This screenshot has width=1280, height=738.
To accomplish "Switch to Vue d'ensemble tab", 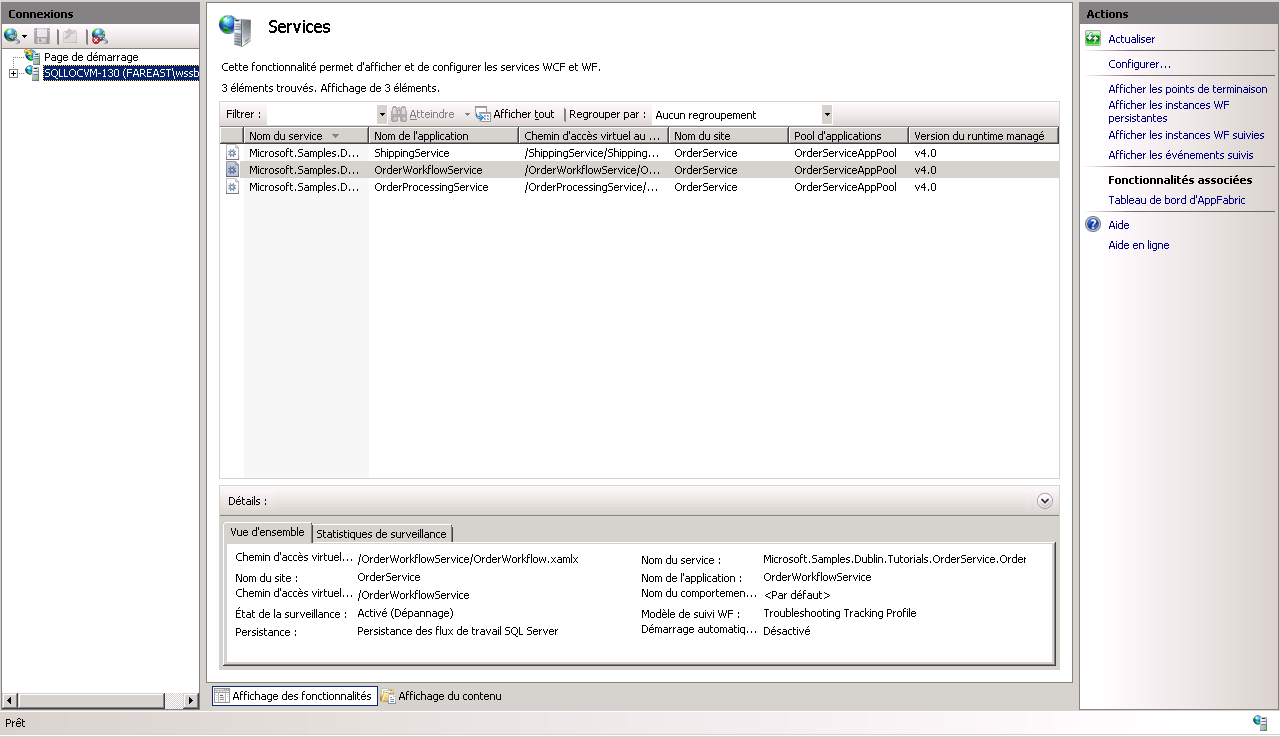I will [267, 533].
